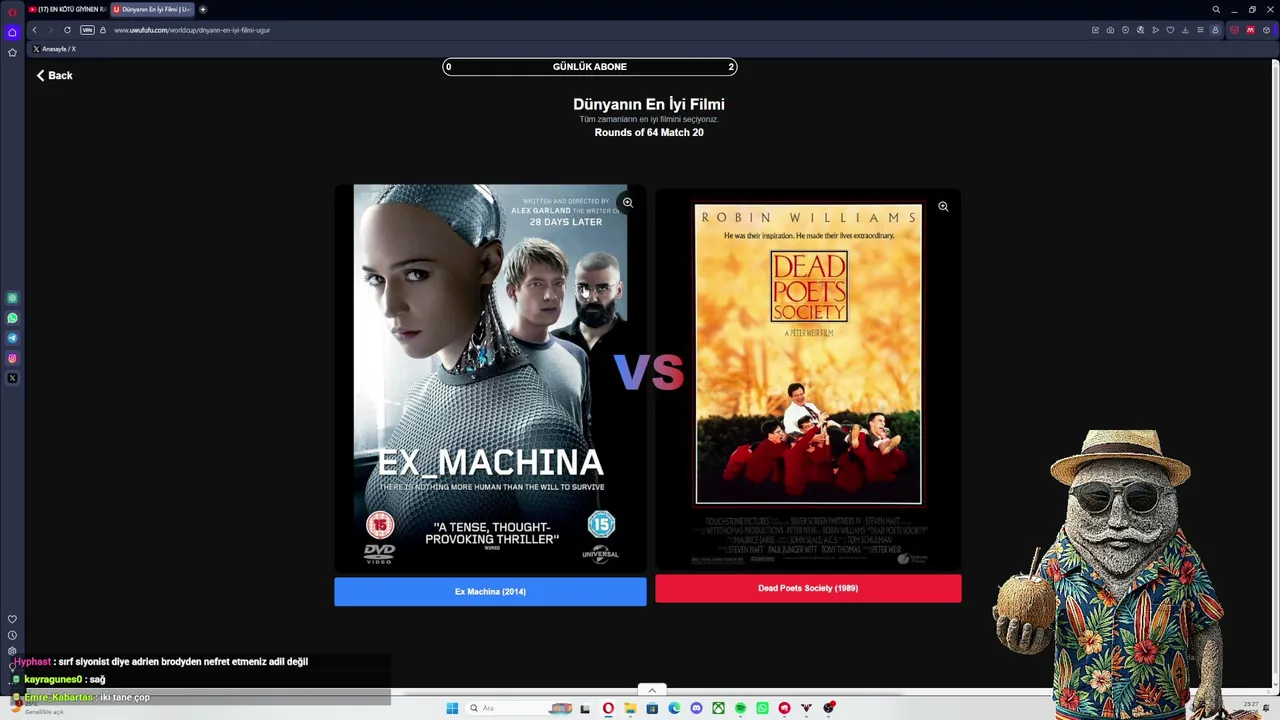Navigate back in browser history
This screenshot has width=1280, height=720.
34,30
